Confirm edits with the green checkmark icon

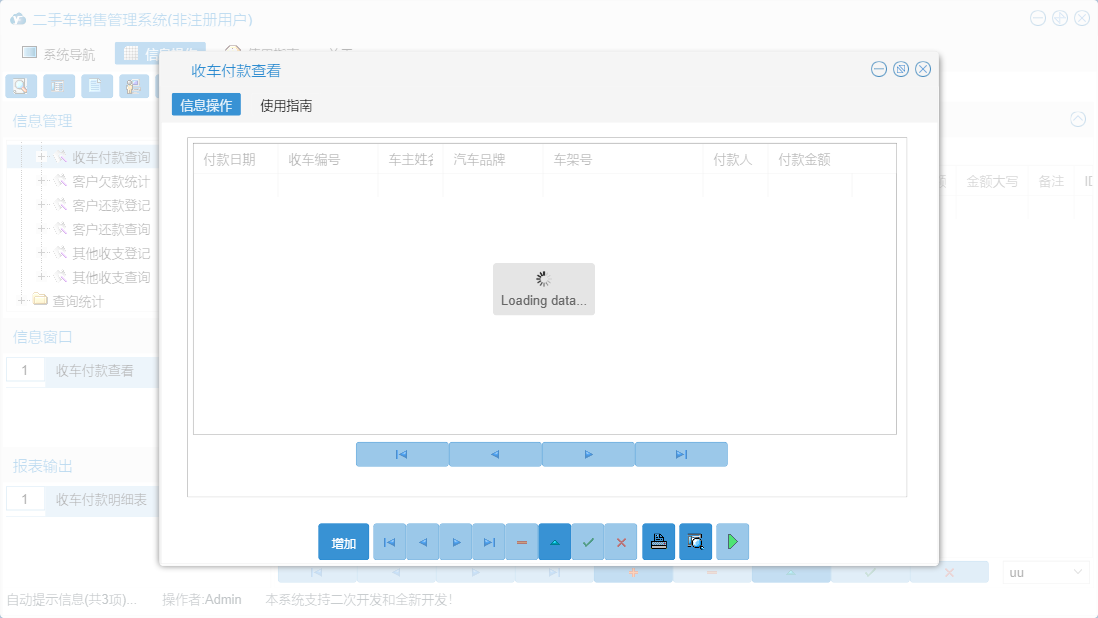pos(588,541)
